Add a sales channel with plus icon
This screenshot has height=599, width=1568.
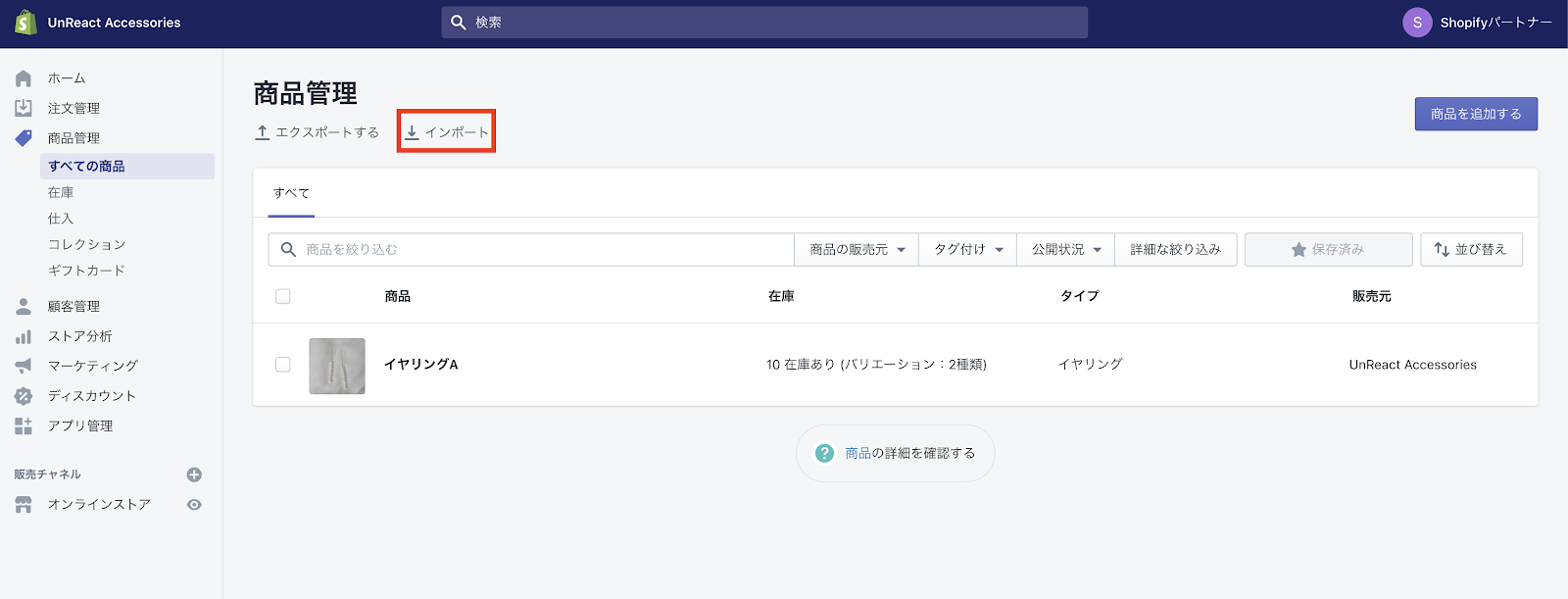[194, 474]
